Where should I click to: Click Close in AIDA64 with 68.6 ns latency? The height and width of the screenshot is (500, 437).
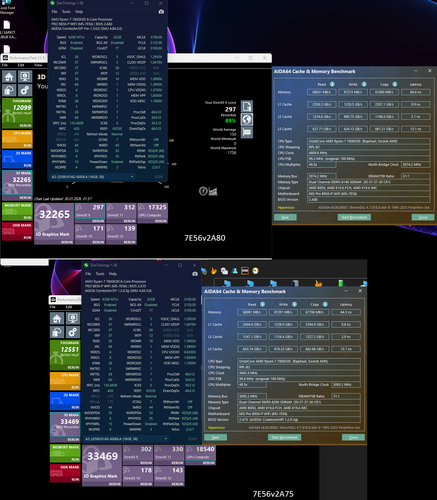pos(423,217)
